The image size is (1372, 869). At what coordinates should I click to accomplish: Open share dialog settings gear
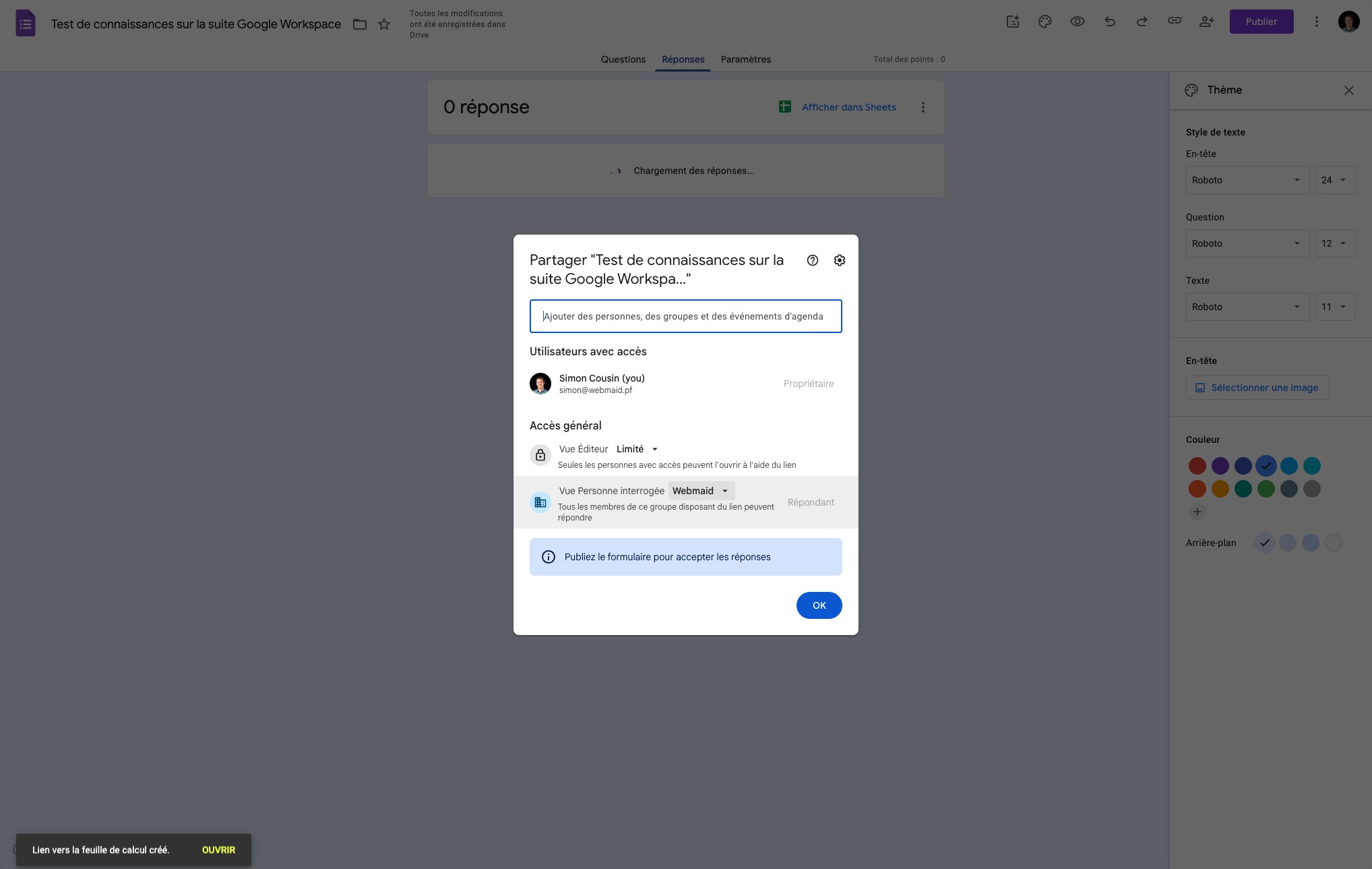coord(840,260)
